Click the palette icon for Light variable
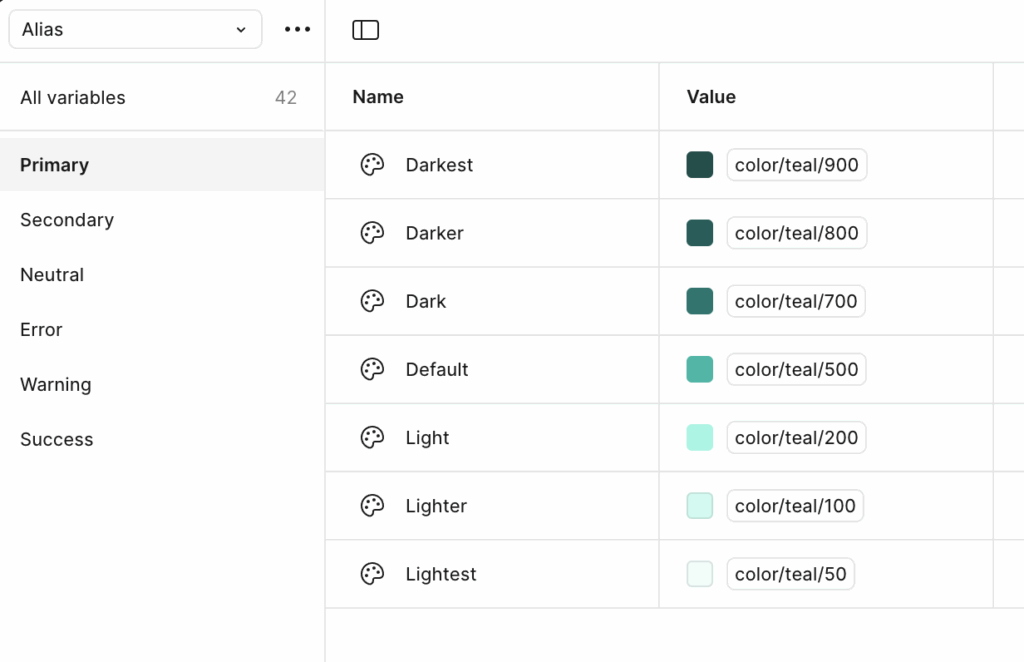Image resolution: width=1024 pixels, height=662 pixels. pyautogui.click(x=372, y=438)
